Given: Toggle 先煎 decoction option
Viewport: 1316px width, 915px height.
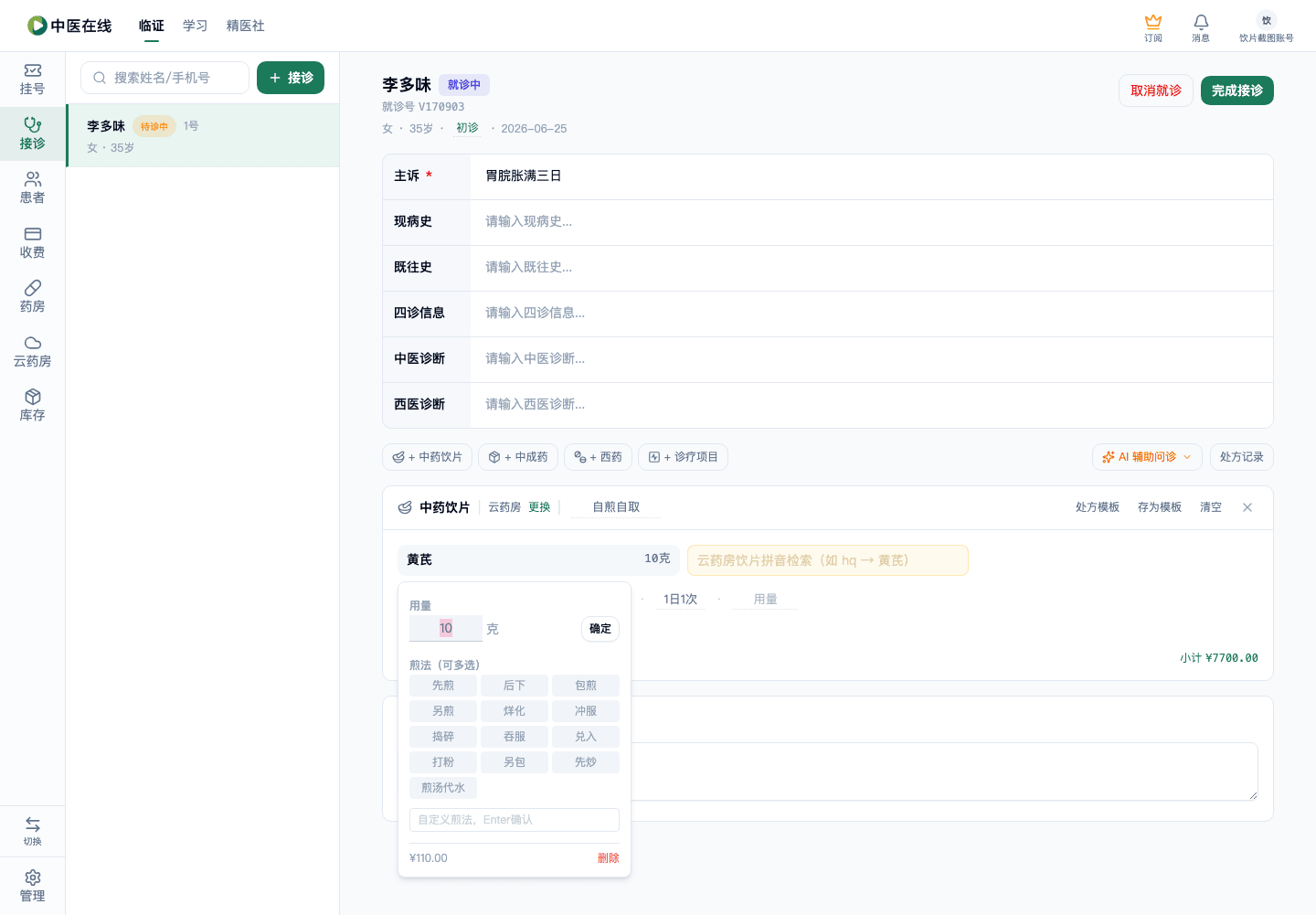Looking at the screenshot, I should click(443, 686).
